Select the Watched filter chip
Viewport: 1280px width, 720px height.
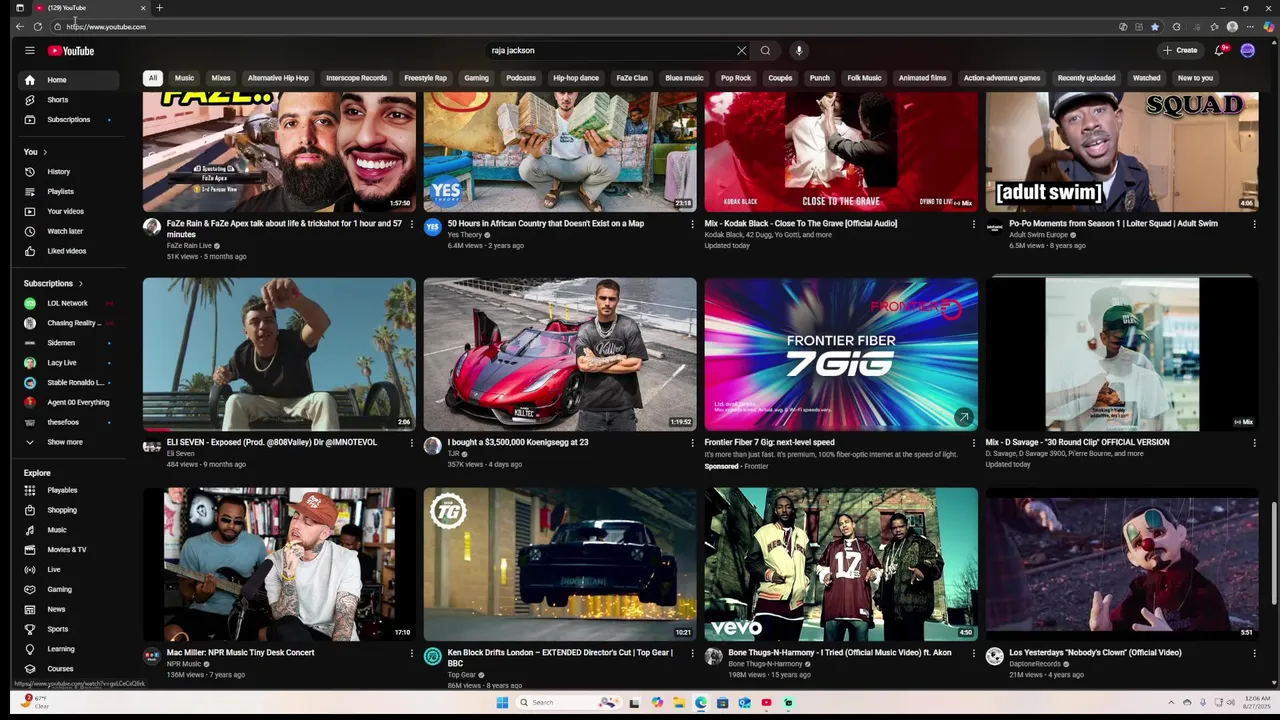coord(1146,78)
